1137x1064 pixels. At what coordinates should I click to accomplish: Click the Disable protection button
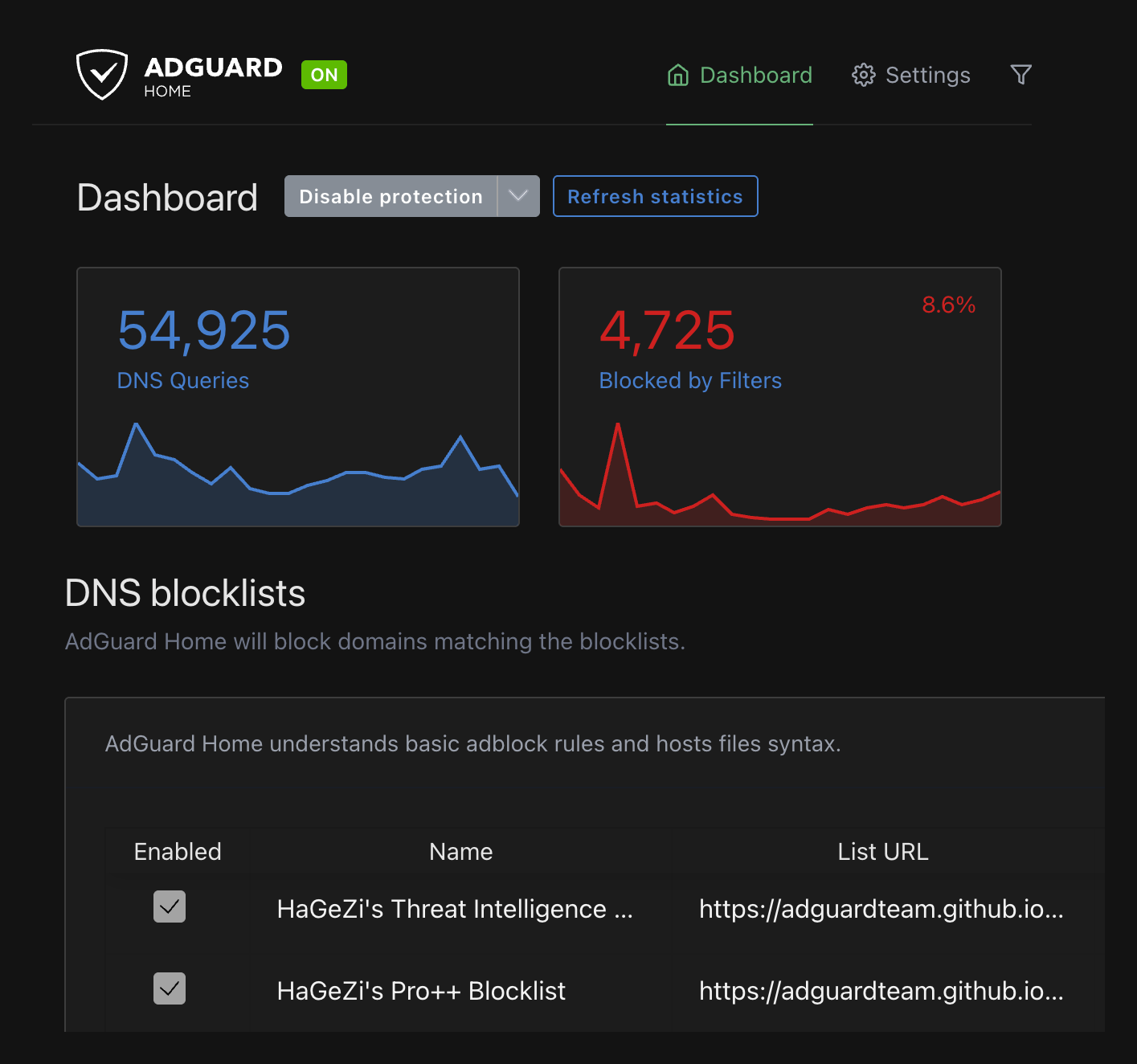pyautogui.click(x=391, y=196)
